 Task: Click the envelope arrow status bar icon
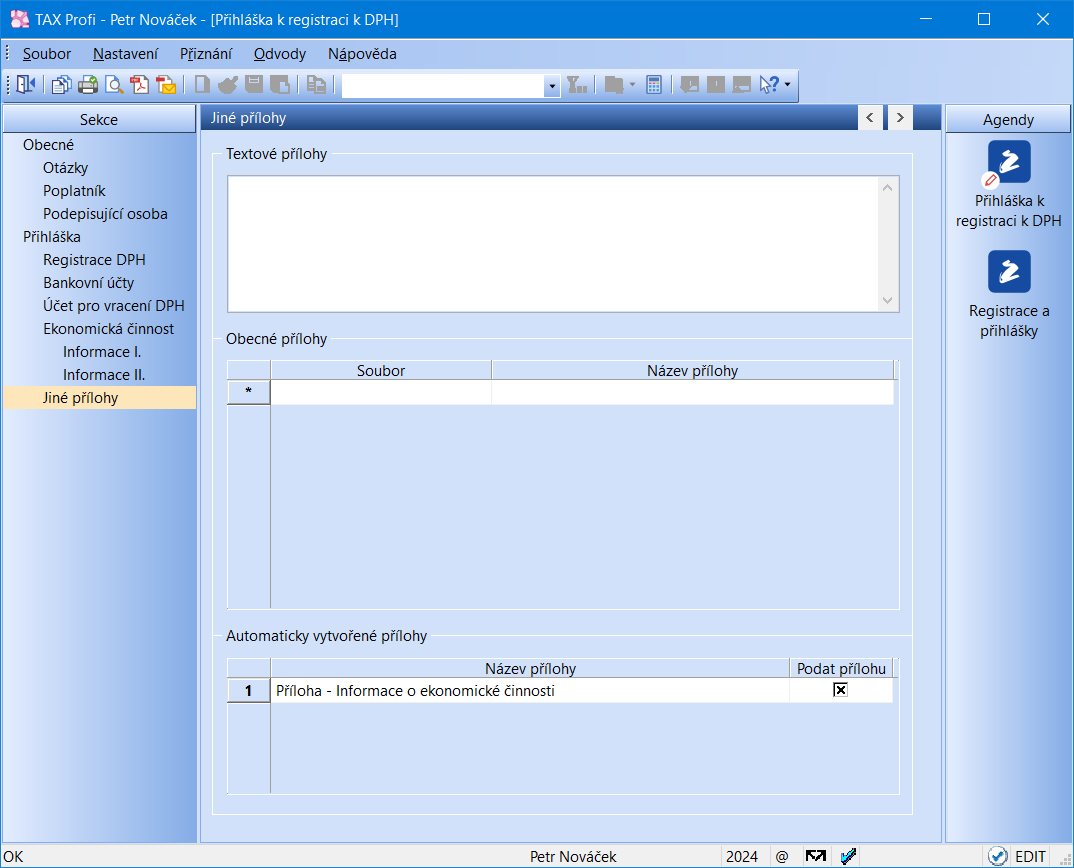[x=815, y=856]
